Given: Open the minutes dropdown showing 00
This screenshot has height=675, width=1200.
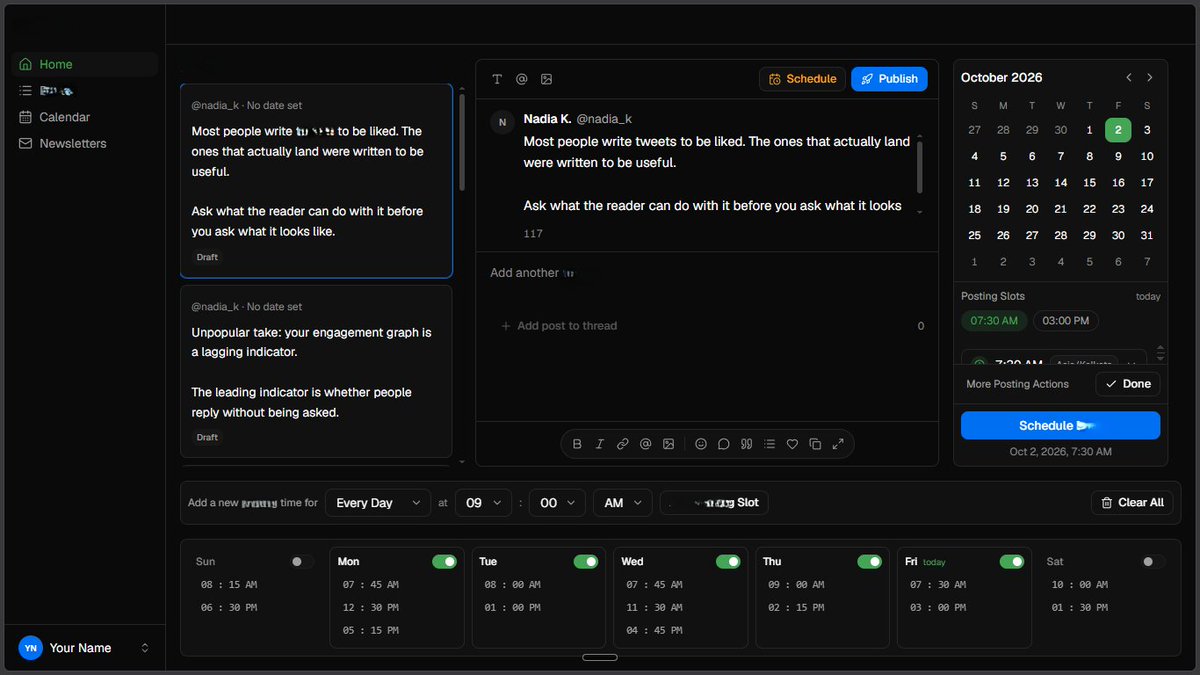Looking at the screenshot, I should (x=558, y=503).
